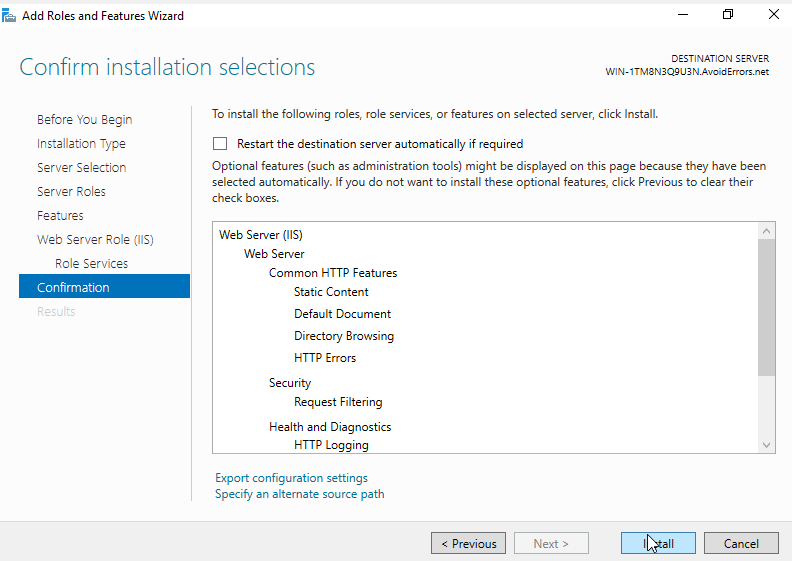This screenshot has height=561, width=792.
Task: Jump to Server Roles step
Action: pyautogui.click(x=71, y=192)
